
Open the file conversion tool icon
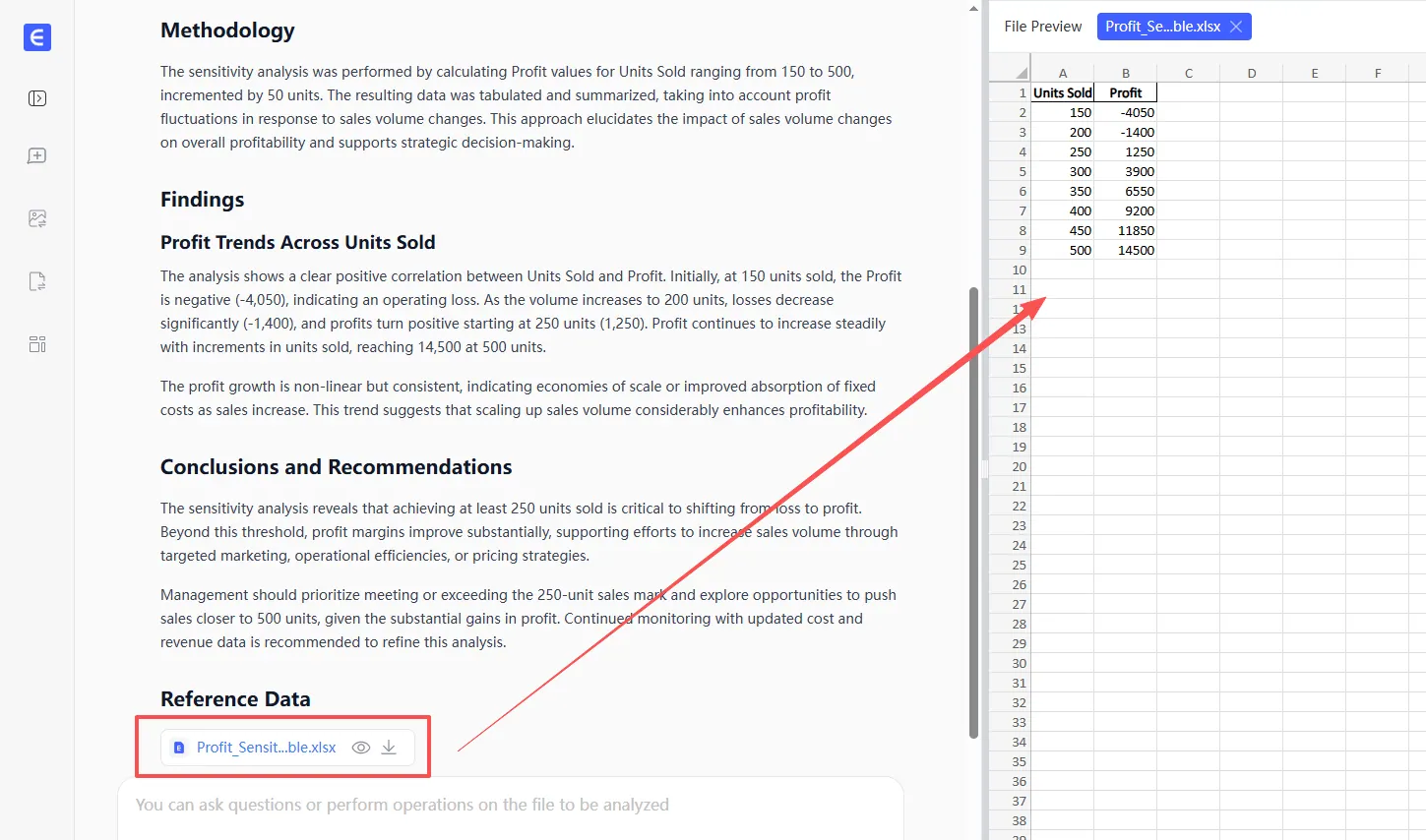tap(37, 282)
